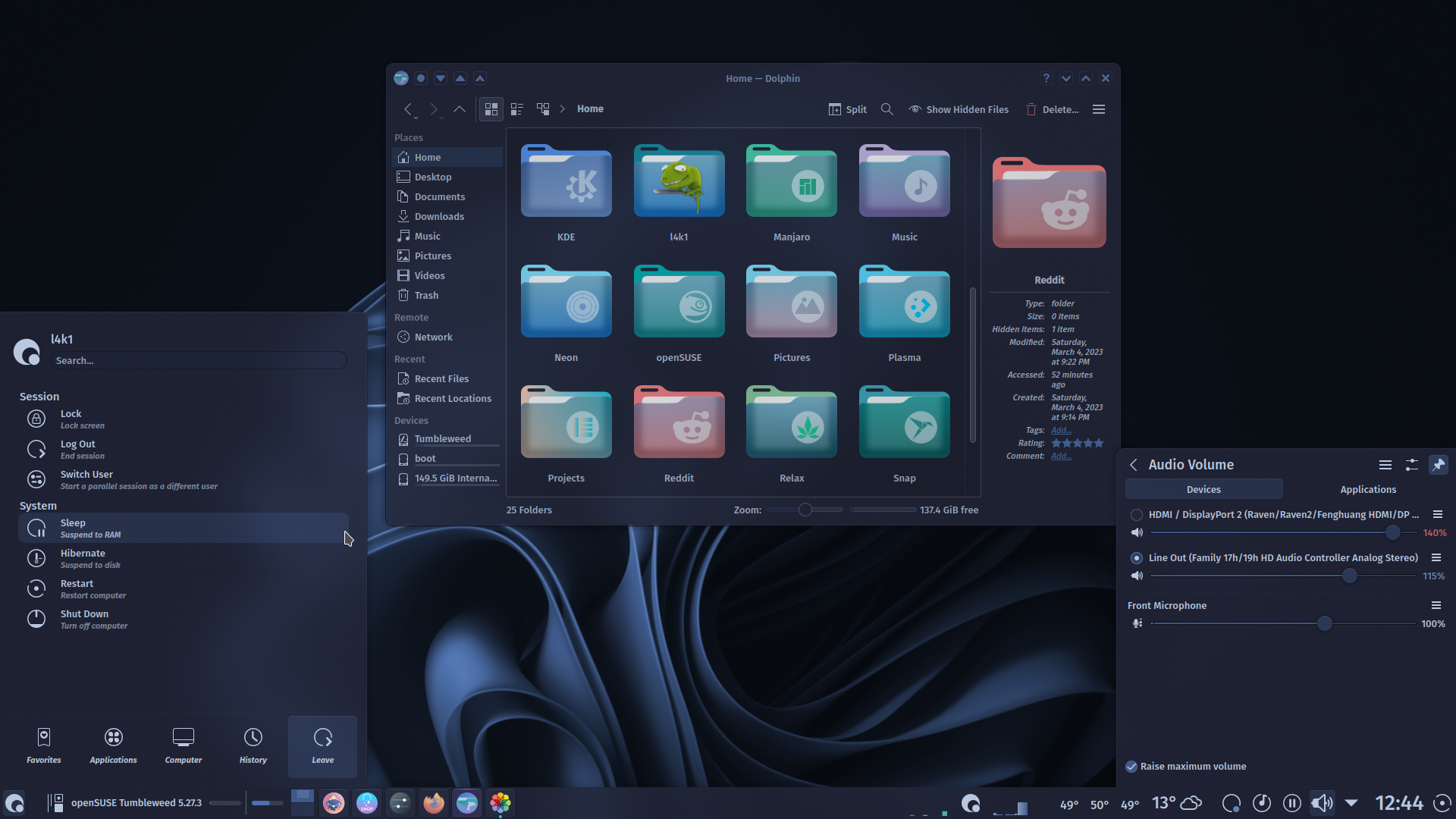The width and height of the screenshot is (1456, 819).
Task: Click Dolphin file view scrollbar
Action: click(x=973, y=364)
